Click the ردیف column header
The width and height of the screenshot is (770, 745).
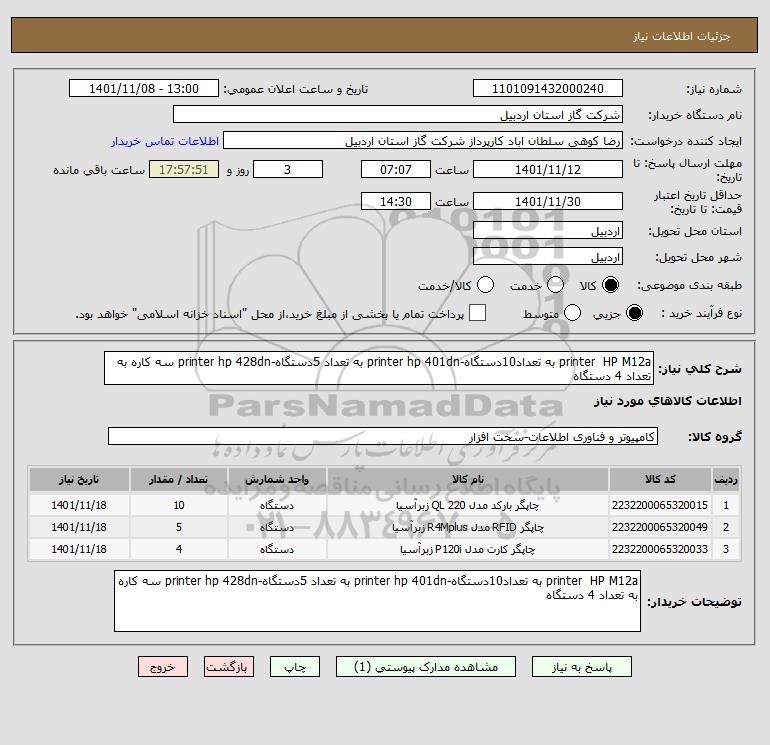[x=726, y=479]
